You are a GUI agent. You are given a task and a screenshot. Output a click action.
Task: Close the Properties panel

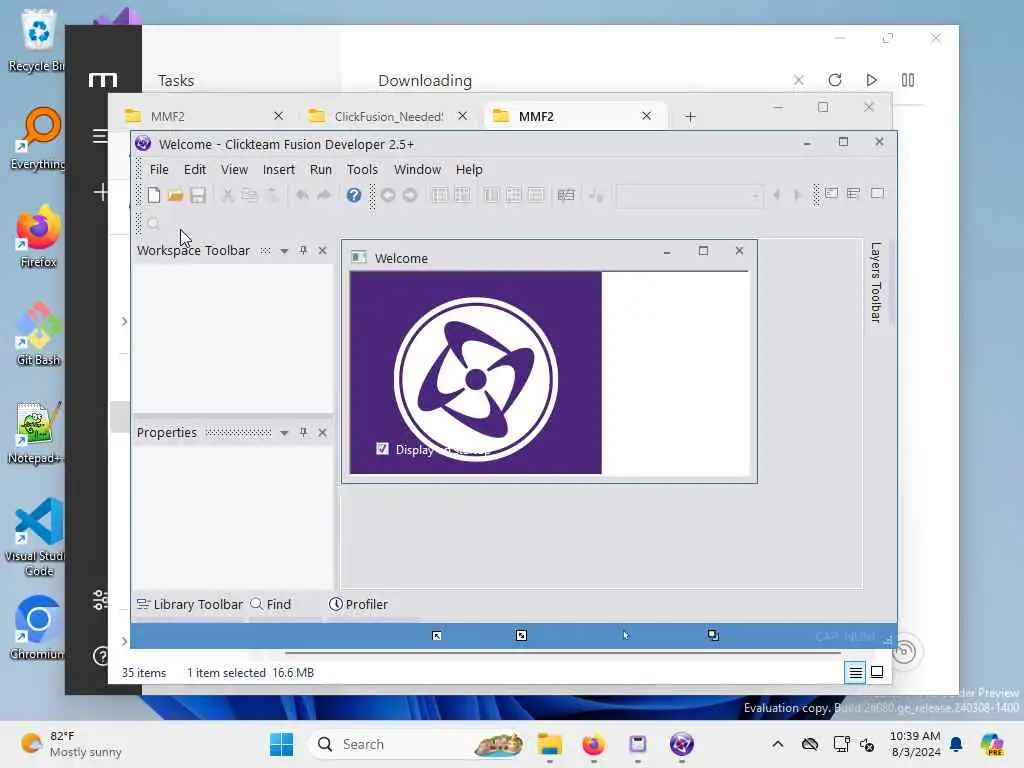tap(323, 432)
